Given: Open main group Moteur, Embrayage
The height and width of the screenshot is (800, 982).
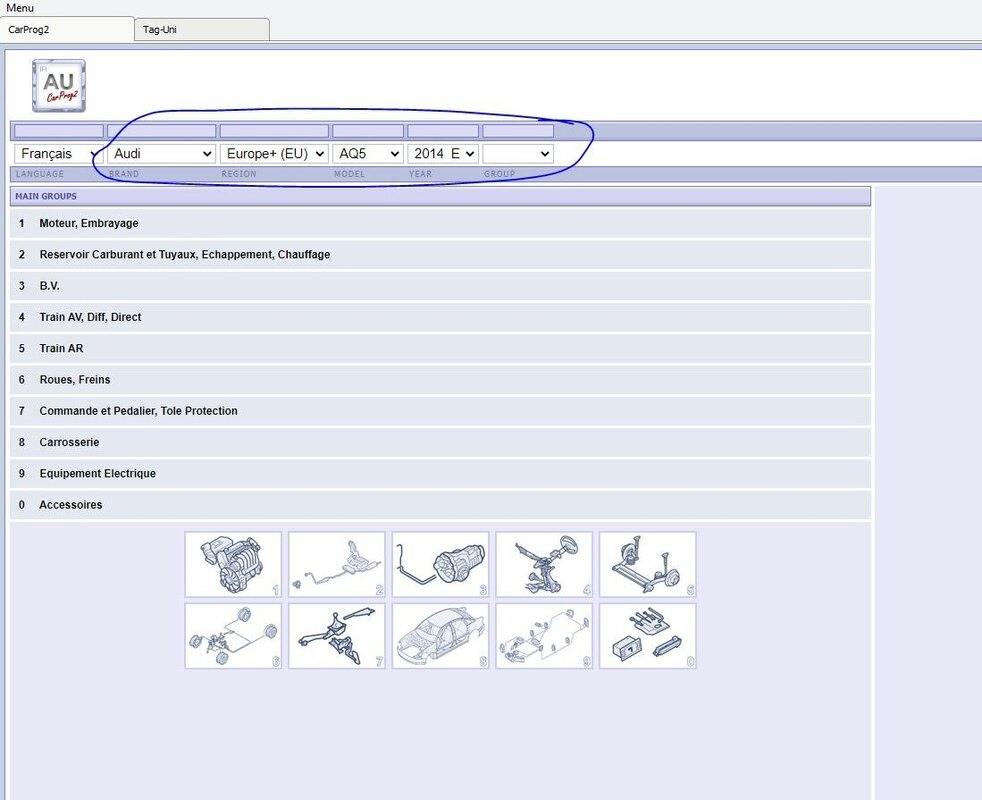Looking at the screenshot, I should point(89,223).
